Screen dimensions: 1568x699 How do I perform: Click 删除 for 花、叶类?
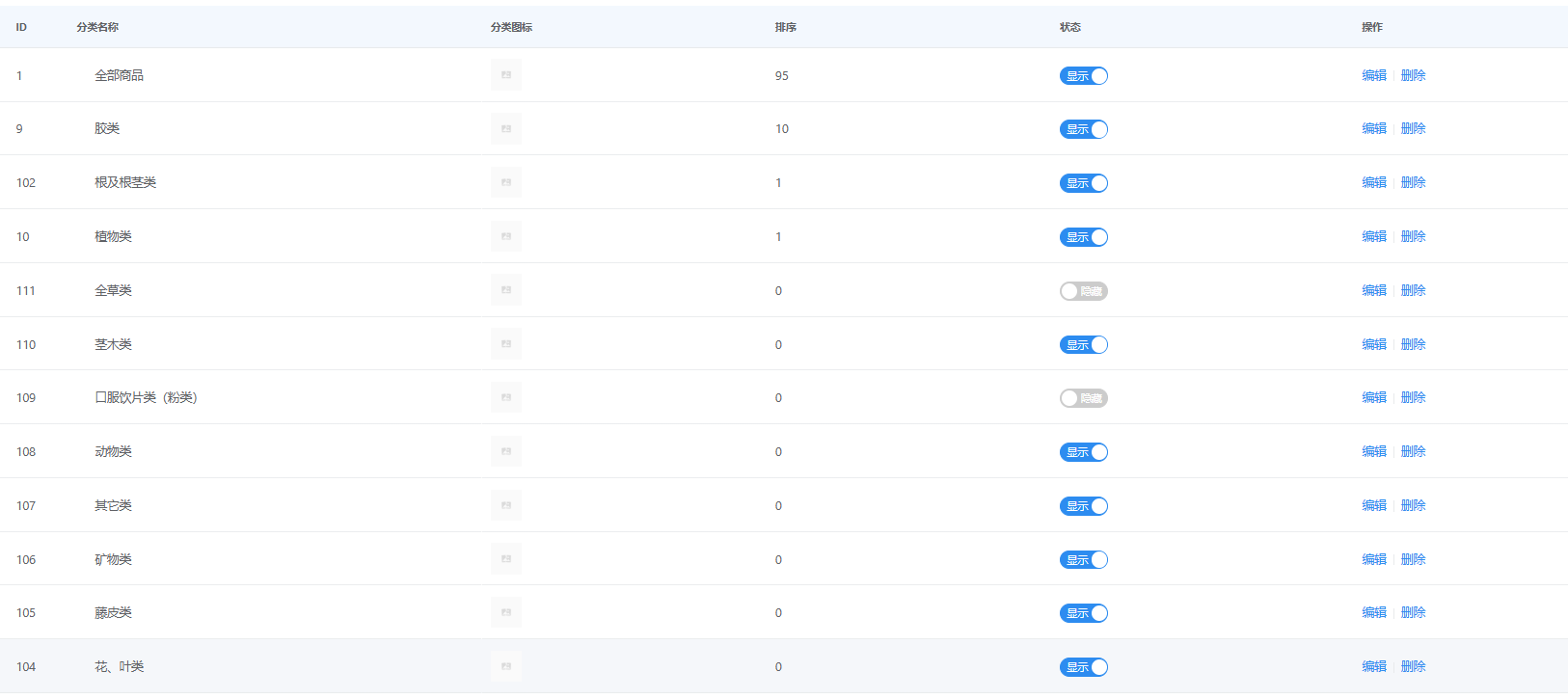1413,666
